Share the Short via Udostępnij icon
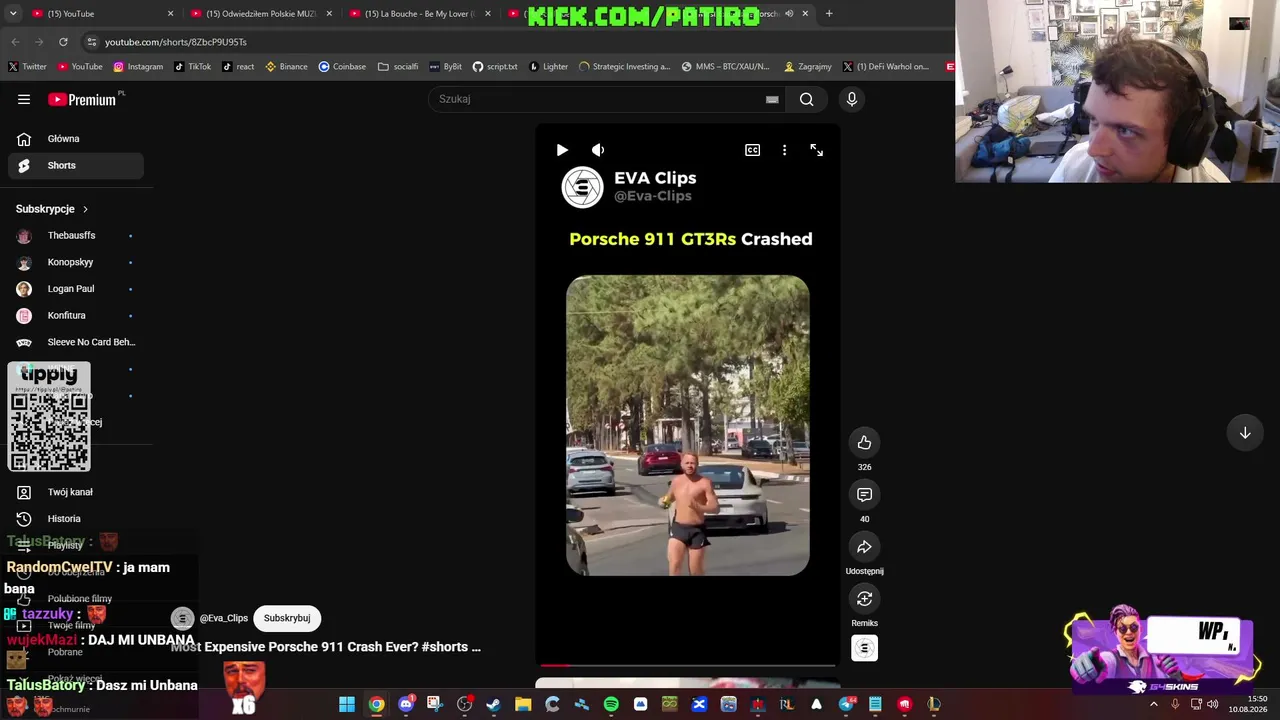Viewport: 1280px width, 720px height. click(x=864, y=547)
